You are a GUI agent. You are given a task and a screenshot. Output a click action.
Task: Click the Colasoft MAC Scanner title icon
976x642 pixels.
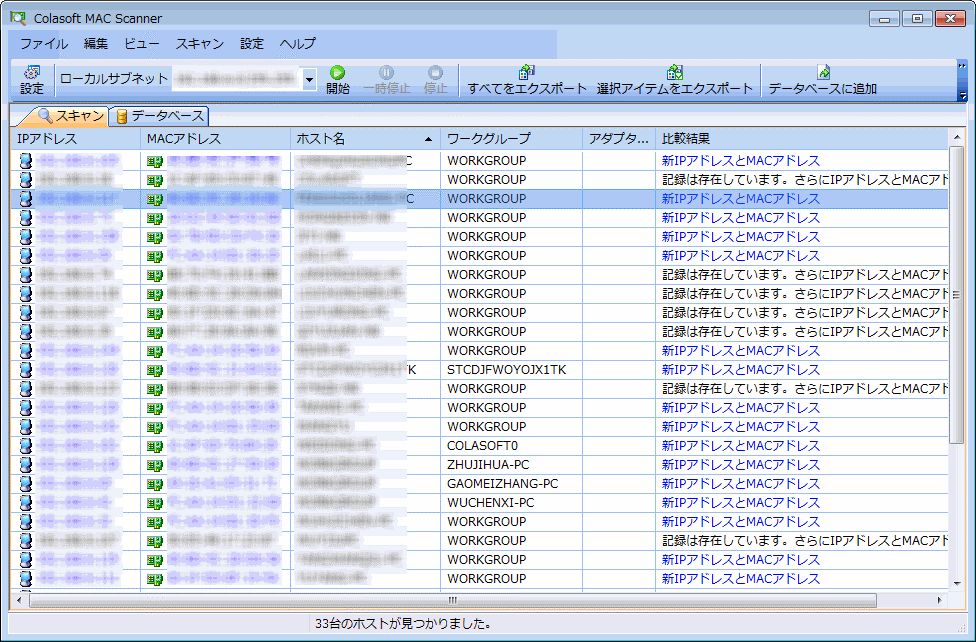tap(18, 18)
